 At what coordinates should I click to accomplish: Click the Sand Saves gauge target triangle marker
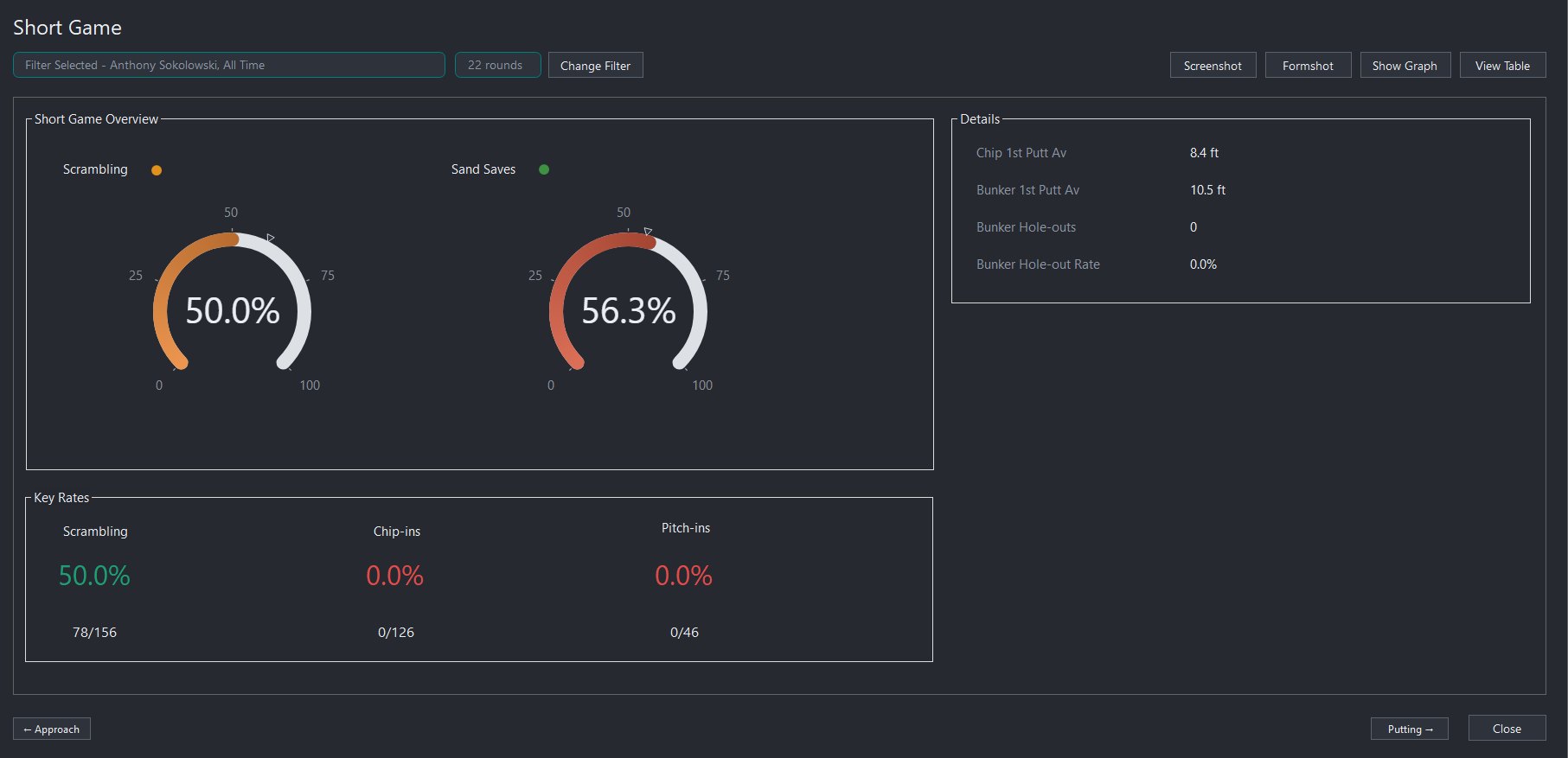coord(648,232)
